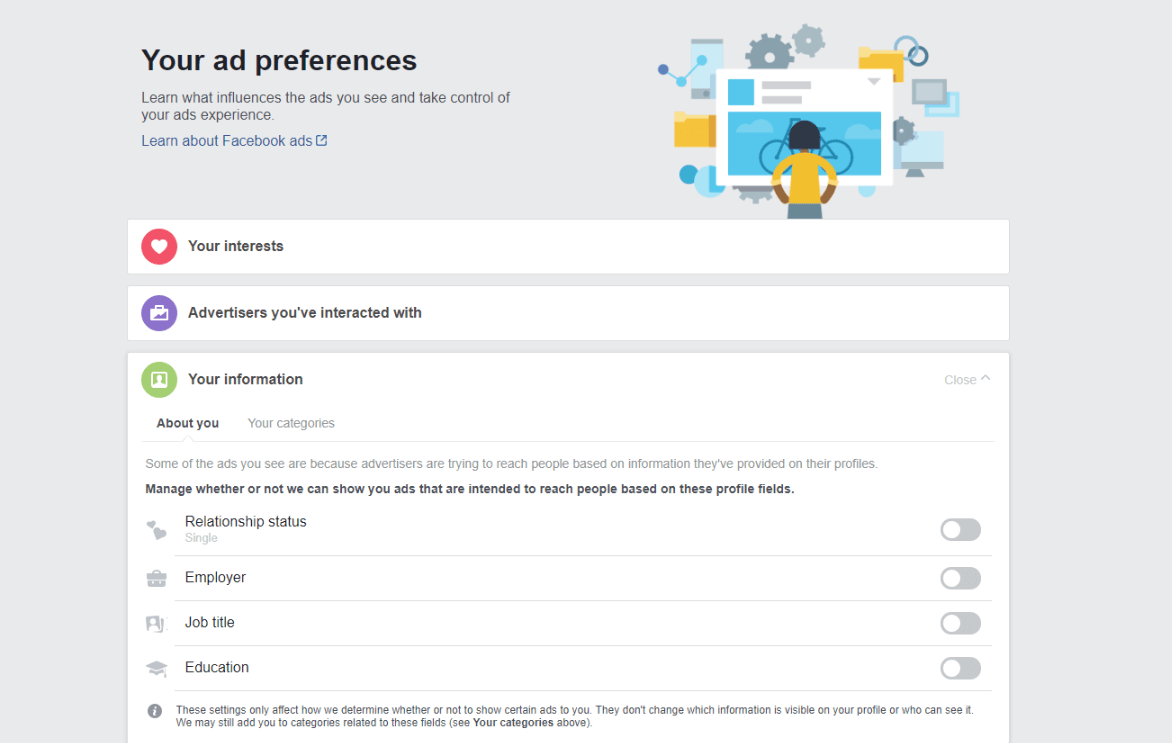Click external link icon after Facebook ads
The height and width of the screenshot is (743, 1172).
(321, 141)
